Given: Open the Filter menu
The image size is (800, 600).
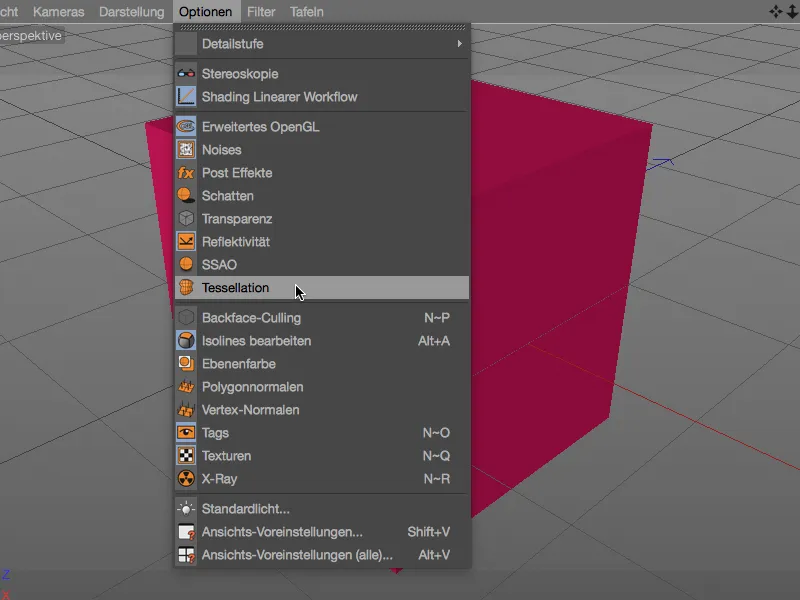Looking at the screenshot, I should point(261,12).
